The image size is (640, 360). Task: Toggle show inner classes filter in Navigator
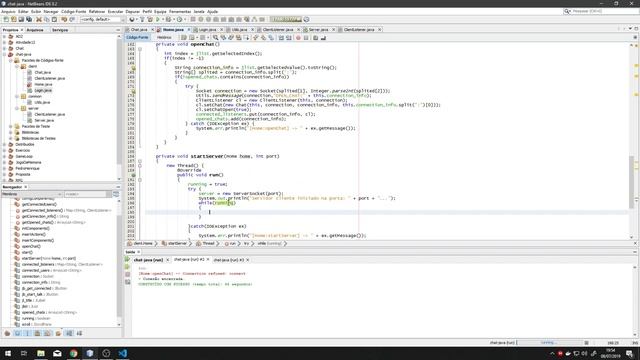point(48,333)
